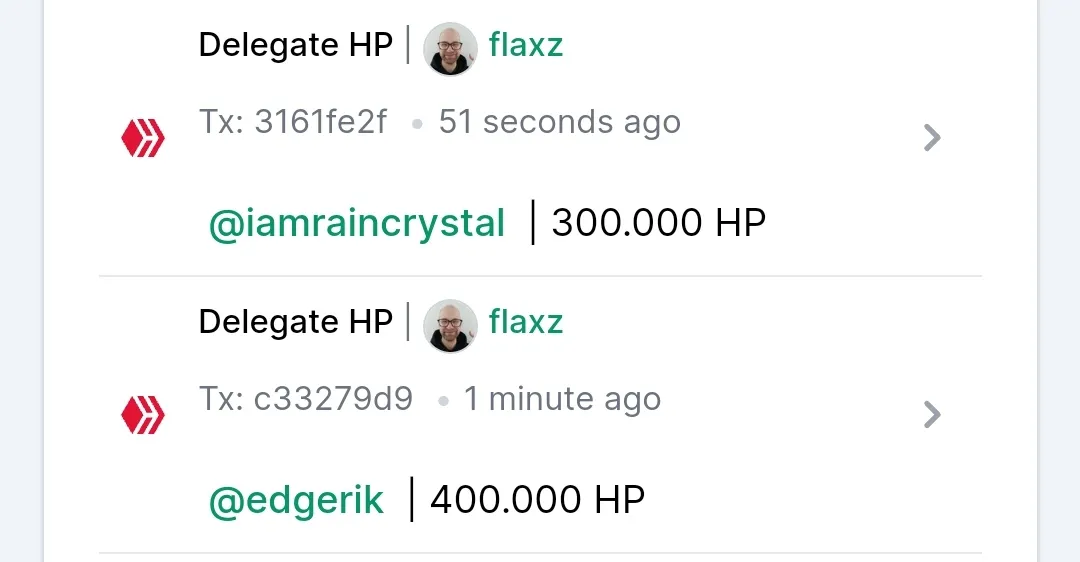Image resolution: width=1080 pixels, height=562 pixels.
Task: Visit the @iamraincrystal account link
Action: [x=357, y=225]
